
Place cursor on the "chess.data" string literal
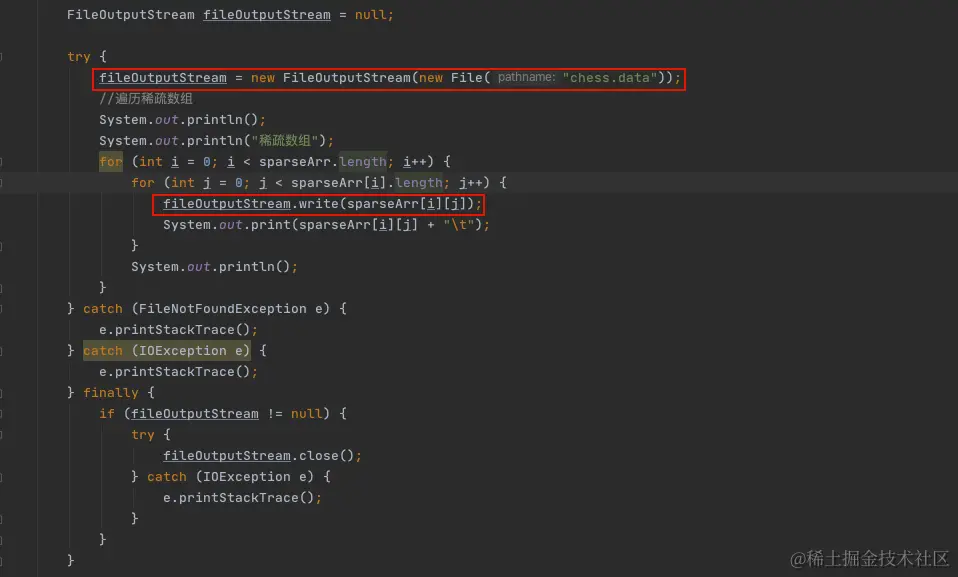[610, 78]
